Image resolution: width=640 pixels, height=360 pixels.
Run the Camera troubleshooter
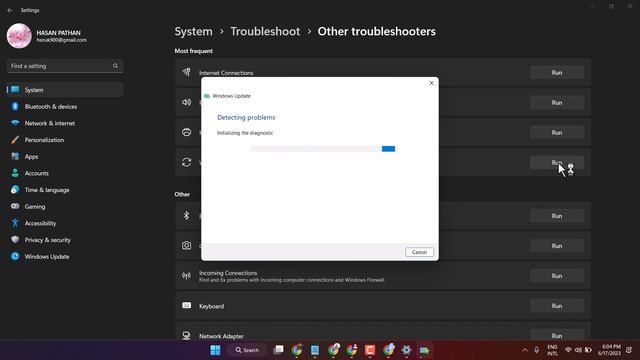[557, 246]
